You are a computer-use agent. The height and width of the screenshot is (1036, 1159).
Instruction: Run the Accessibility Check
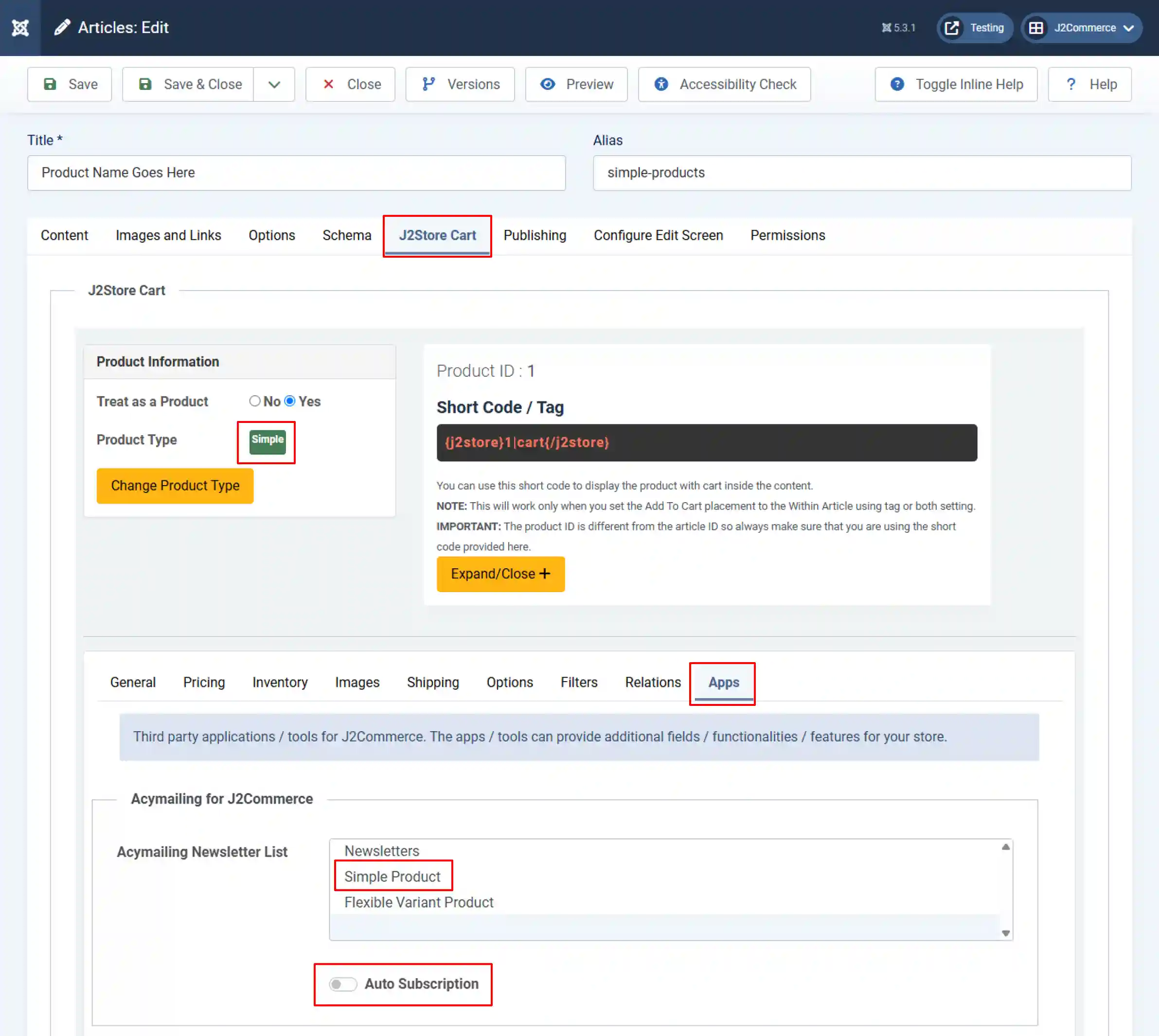pos(725,84)
